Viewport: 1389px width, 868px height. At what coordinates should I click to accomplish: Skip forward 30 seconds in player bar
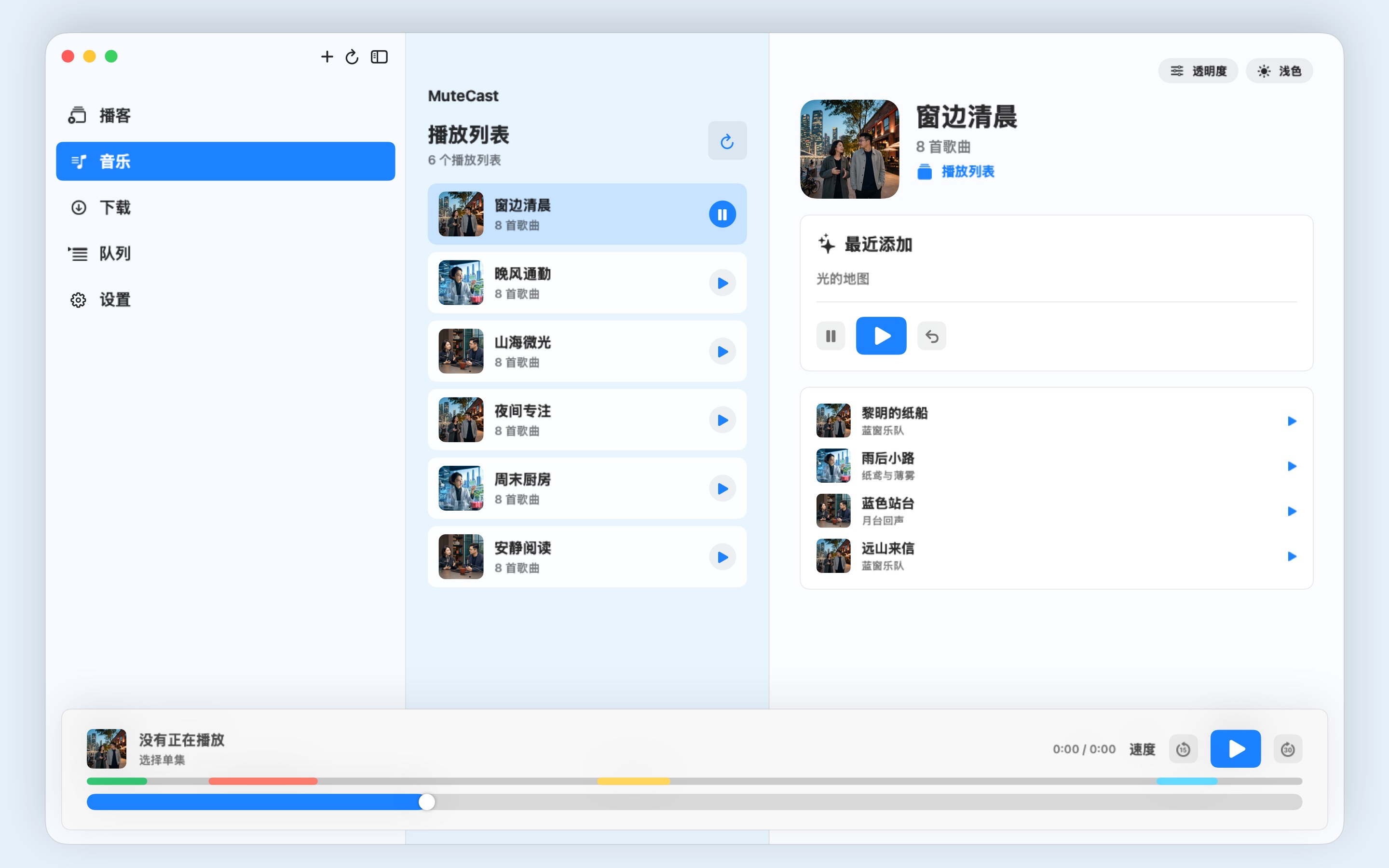tap(1287, 749)
